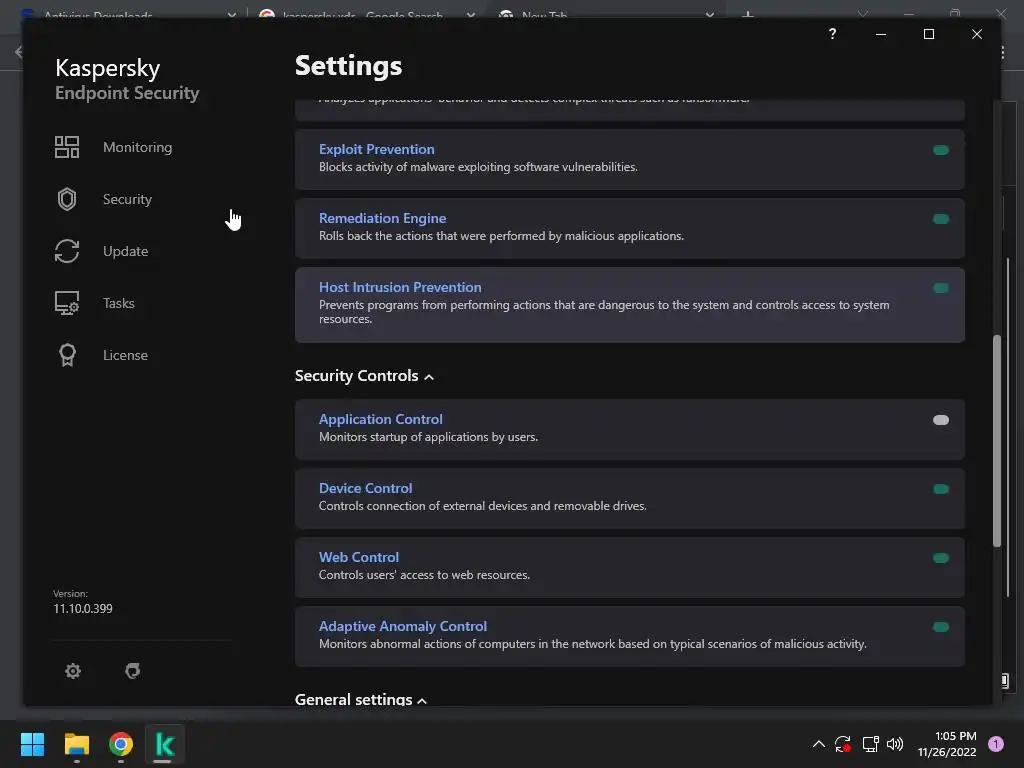
Task: Click the sync status tray icon
Action: tap(842, 744)
